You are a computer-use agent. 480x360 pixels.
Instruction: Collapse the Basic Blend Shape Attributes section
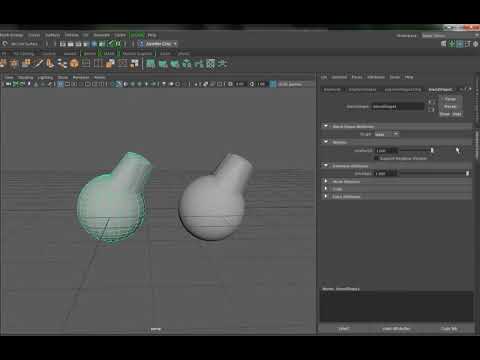(x=326, y=126)
